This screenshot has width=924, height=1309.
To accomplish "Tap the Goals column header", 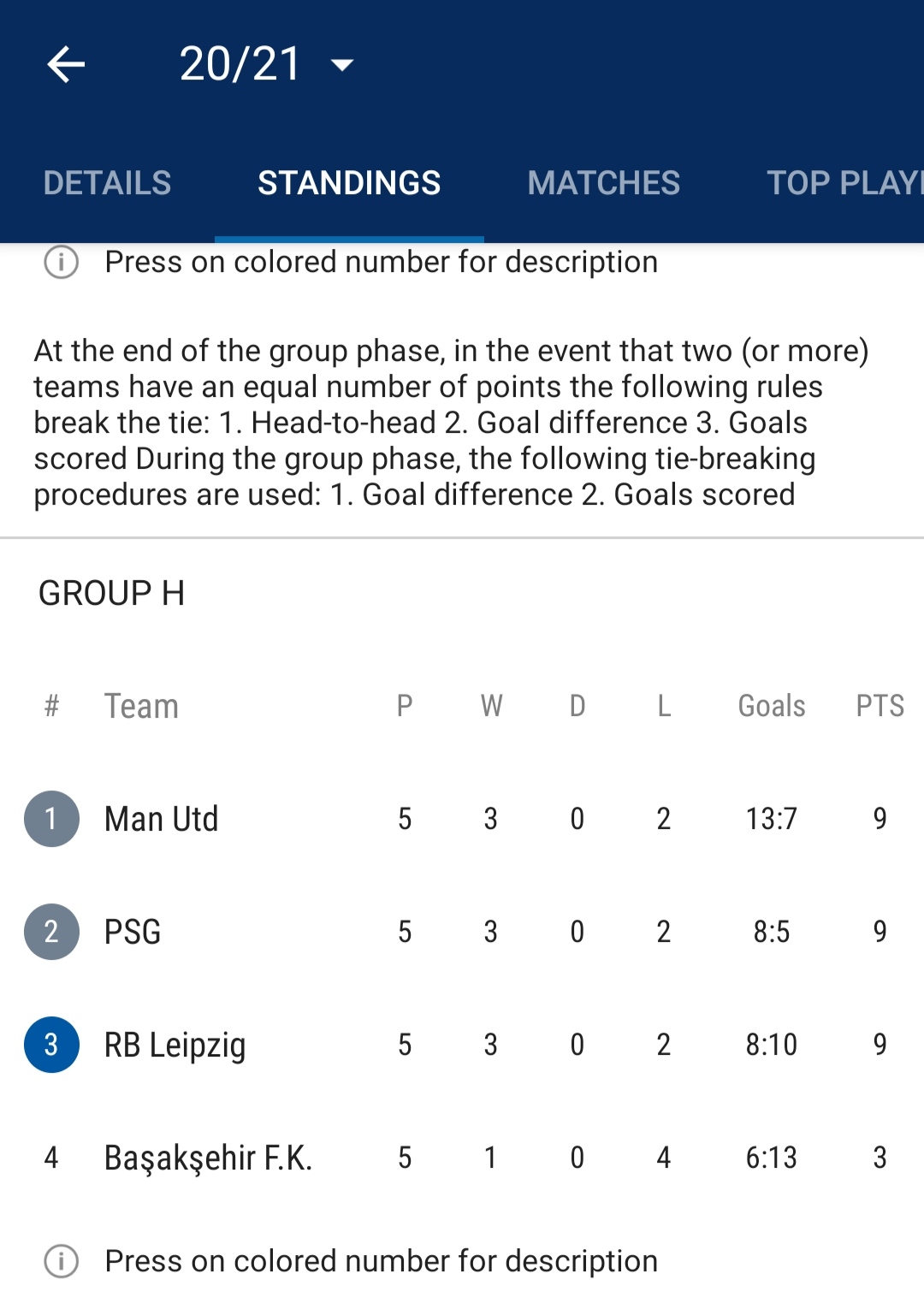I will [772, 706].
